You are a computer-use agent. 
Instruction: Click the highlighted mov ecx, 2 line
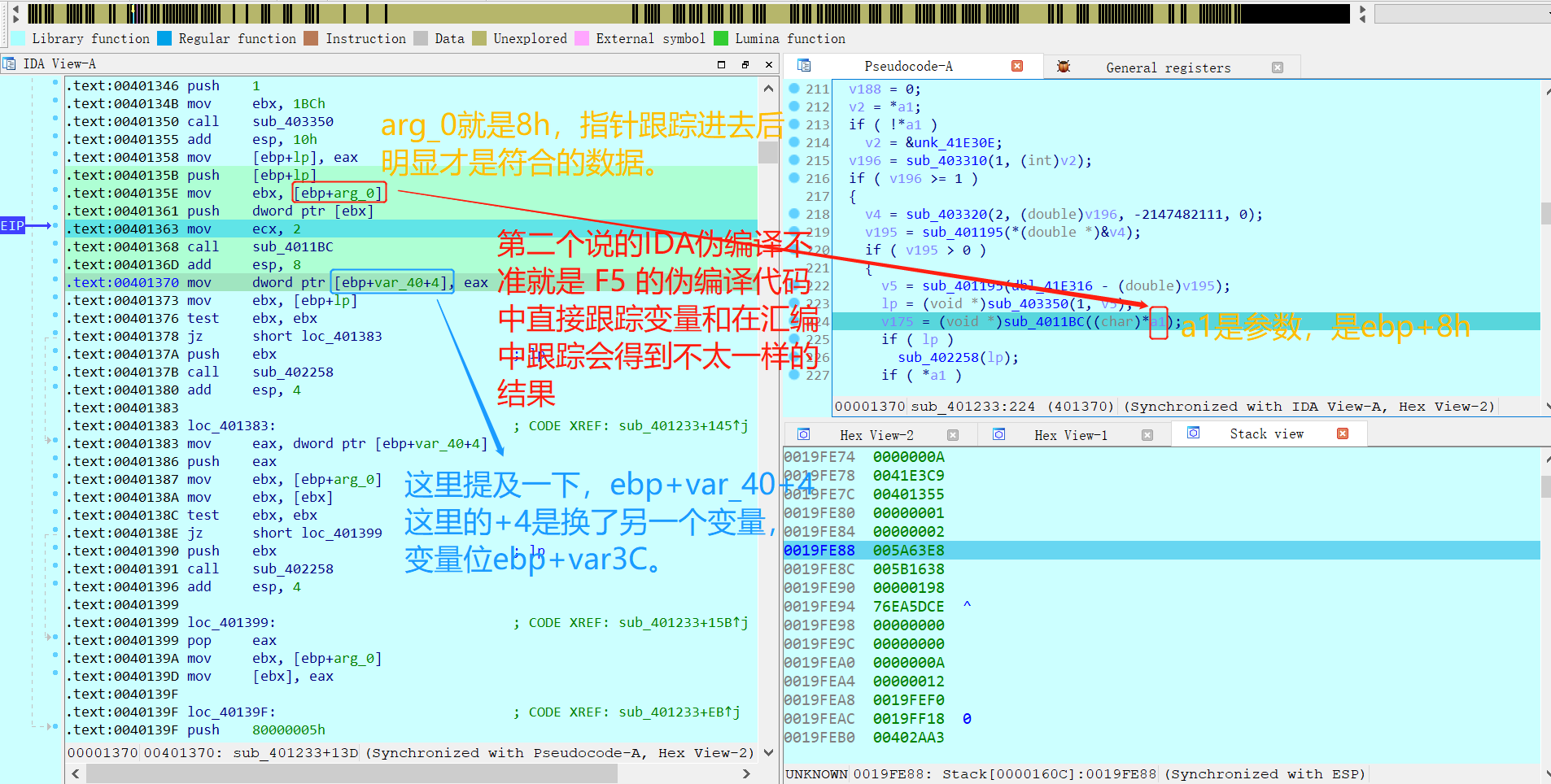coord(412,229)
